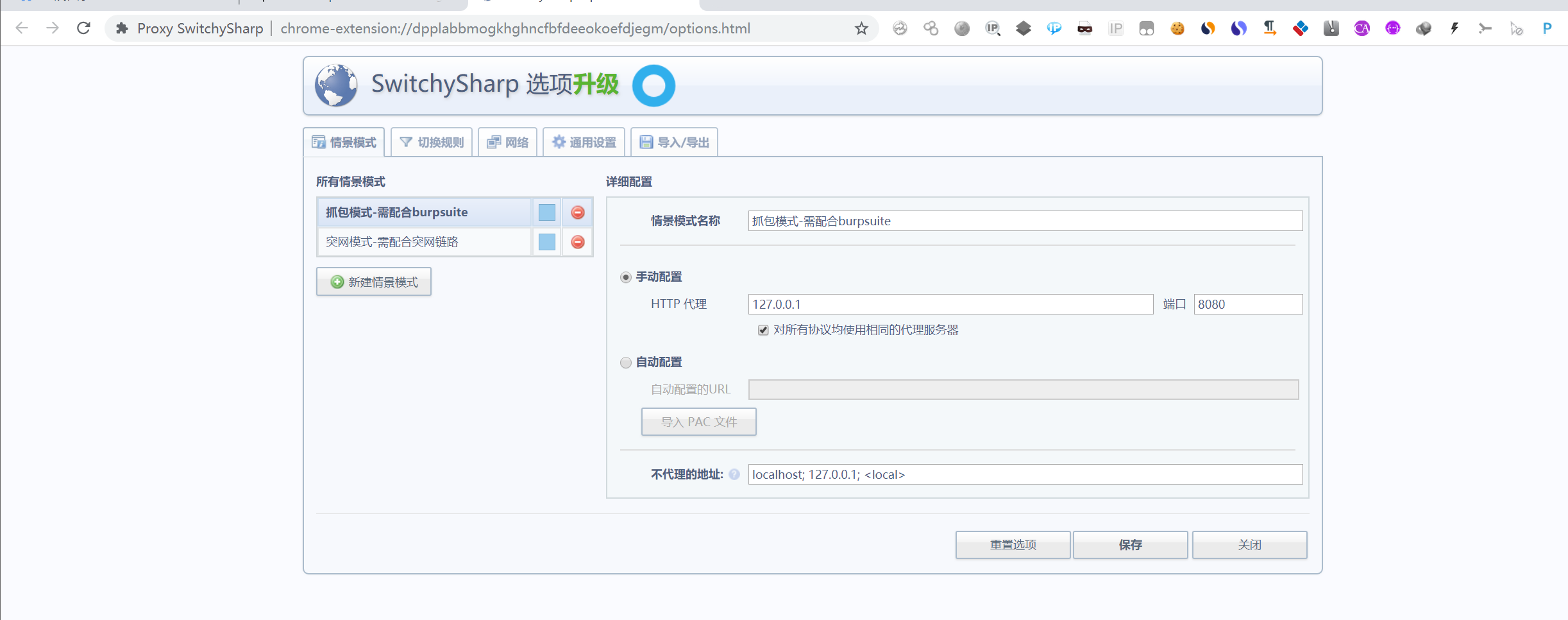Screen dimensions: 1568x620
Task: Open the 切换规则 tab
Action: point(432,142)
